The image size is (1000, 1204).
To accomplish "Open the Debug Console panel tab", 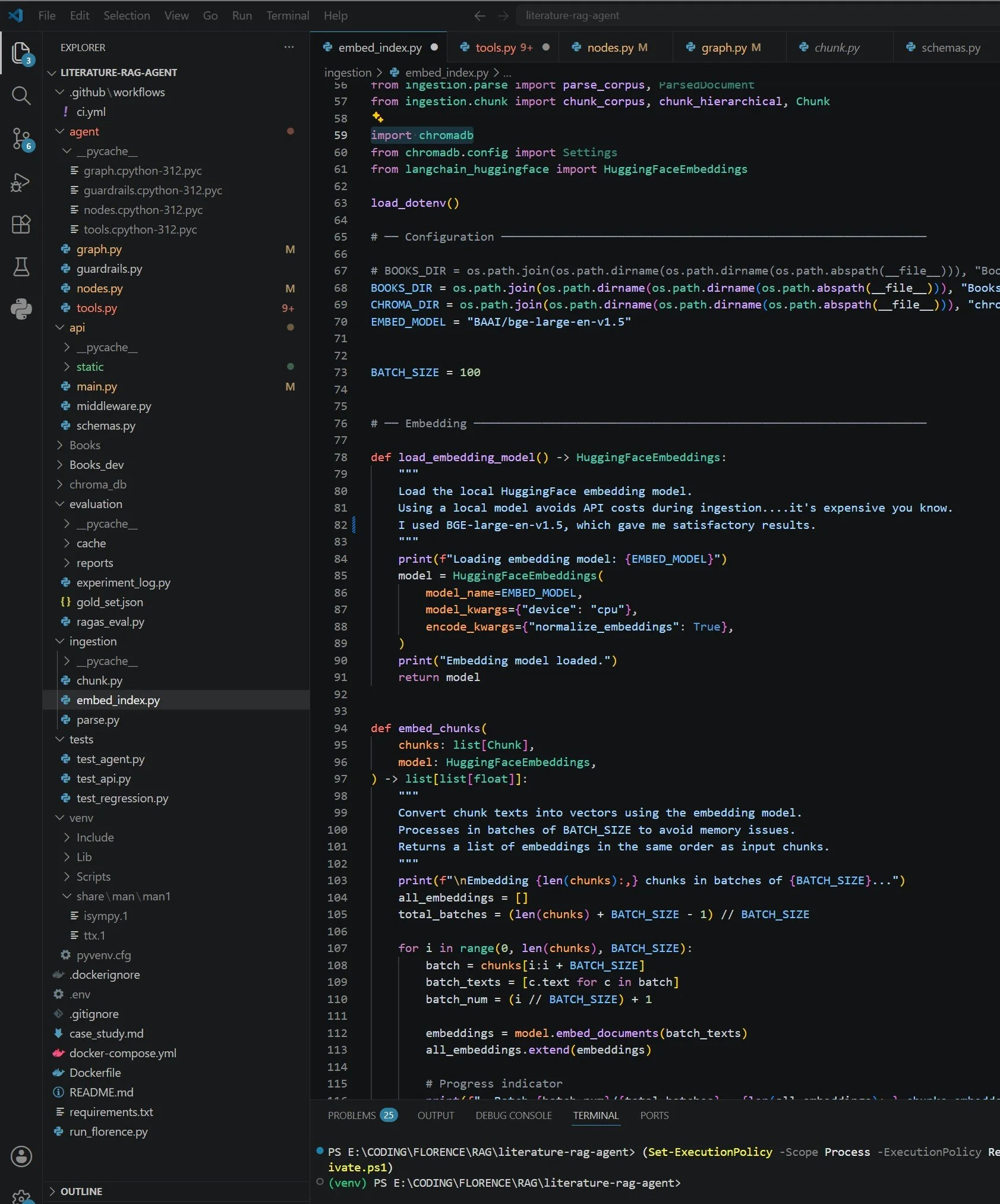I will [513, 1115].
